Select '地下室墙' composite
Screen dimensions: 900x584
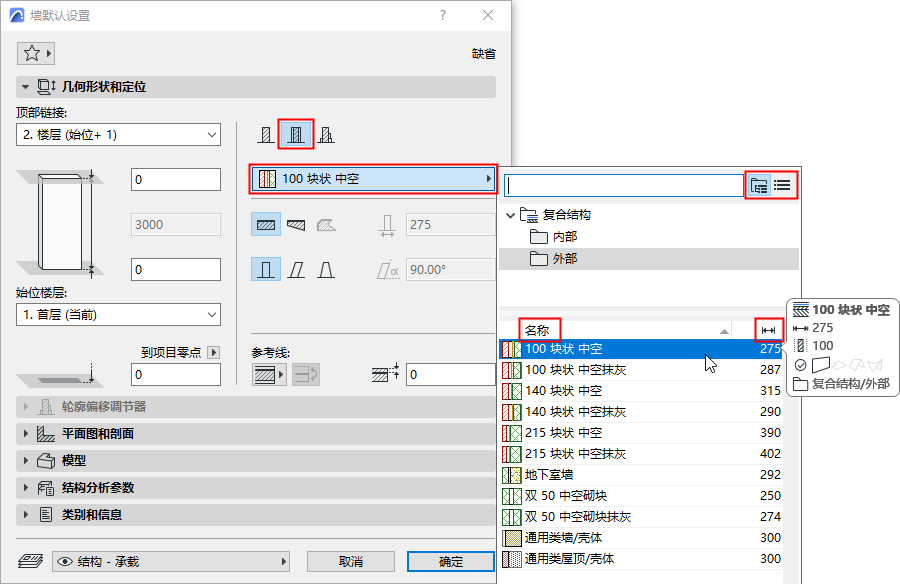(641, 475)
